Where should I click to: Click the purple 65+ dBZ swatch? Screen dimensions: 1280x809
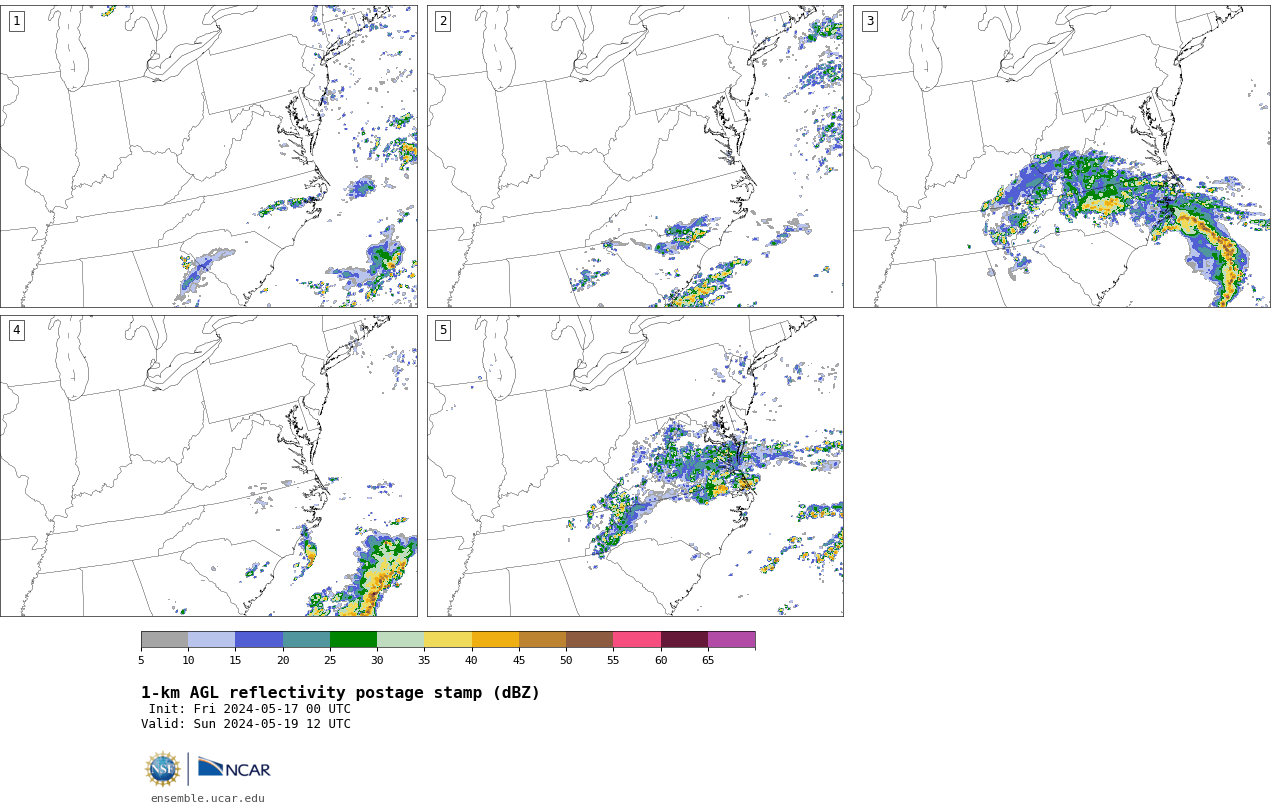(x=731, y=640)
